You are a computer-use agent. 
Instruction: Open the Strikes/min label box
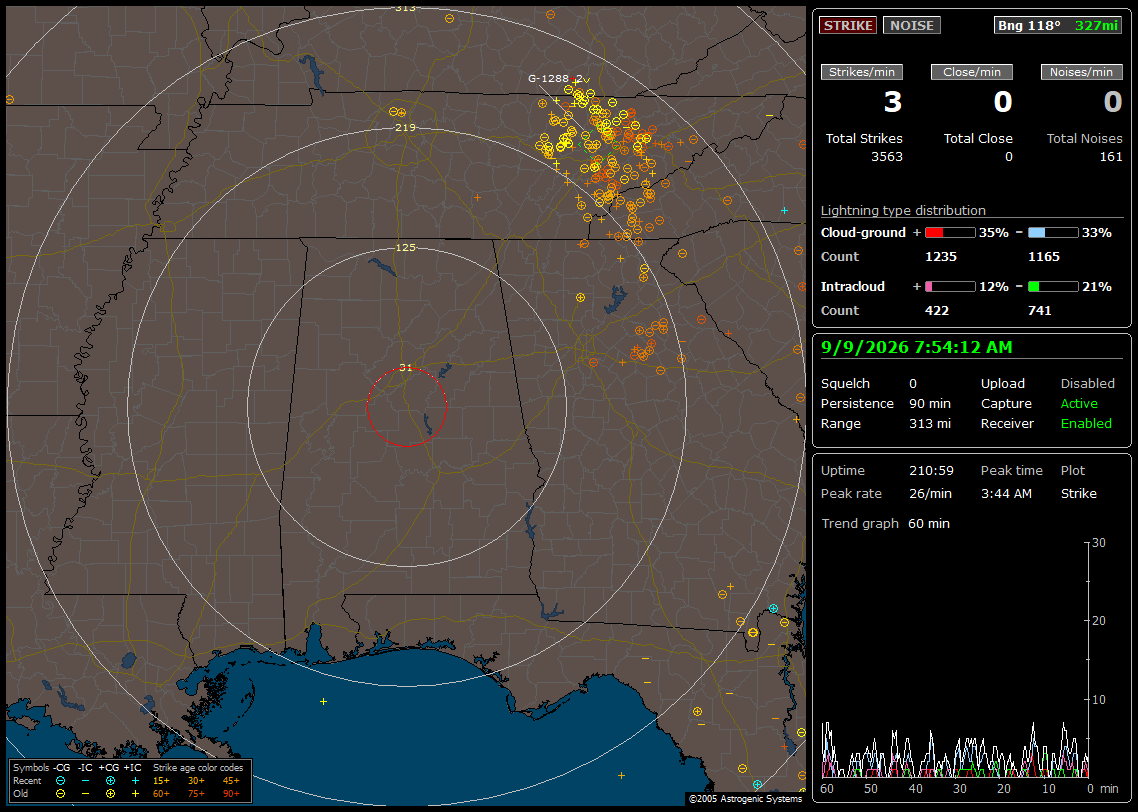tap(861, 72)
